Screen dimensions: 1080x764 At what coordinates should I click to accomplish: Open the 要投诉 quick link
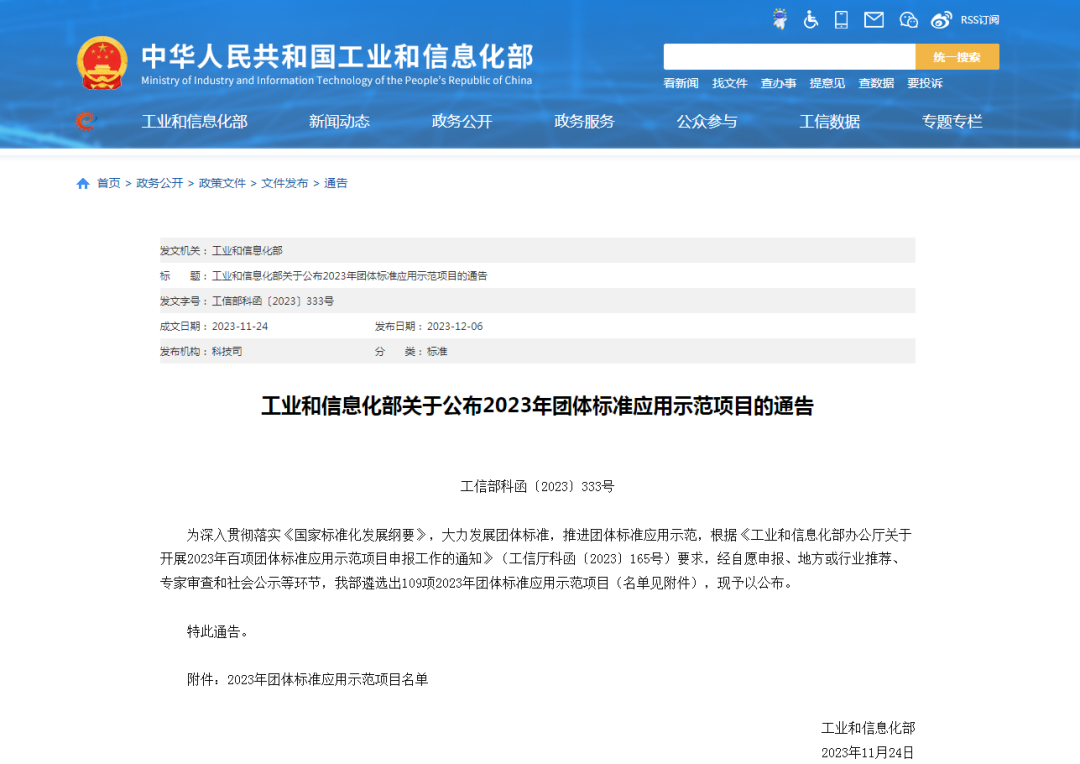click(x=924, y=83)
